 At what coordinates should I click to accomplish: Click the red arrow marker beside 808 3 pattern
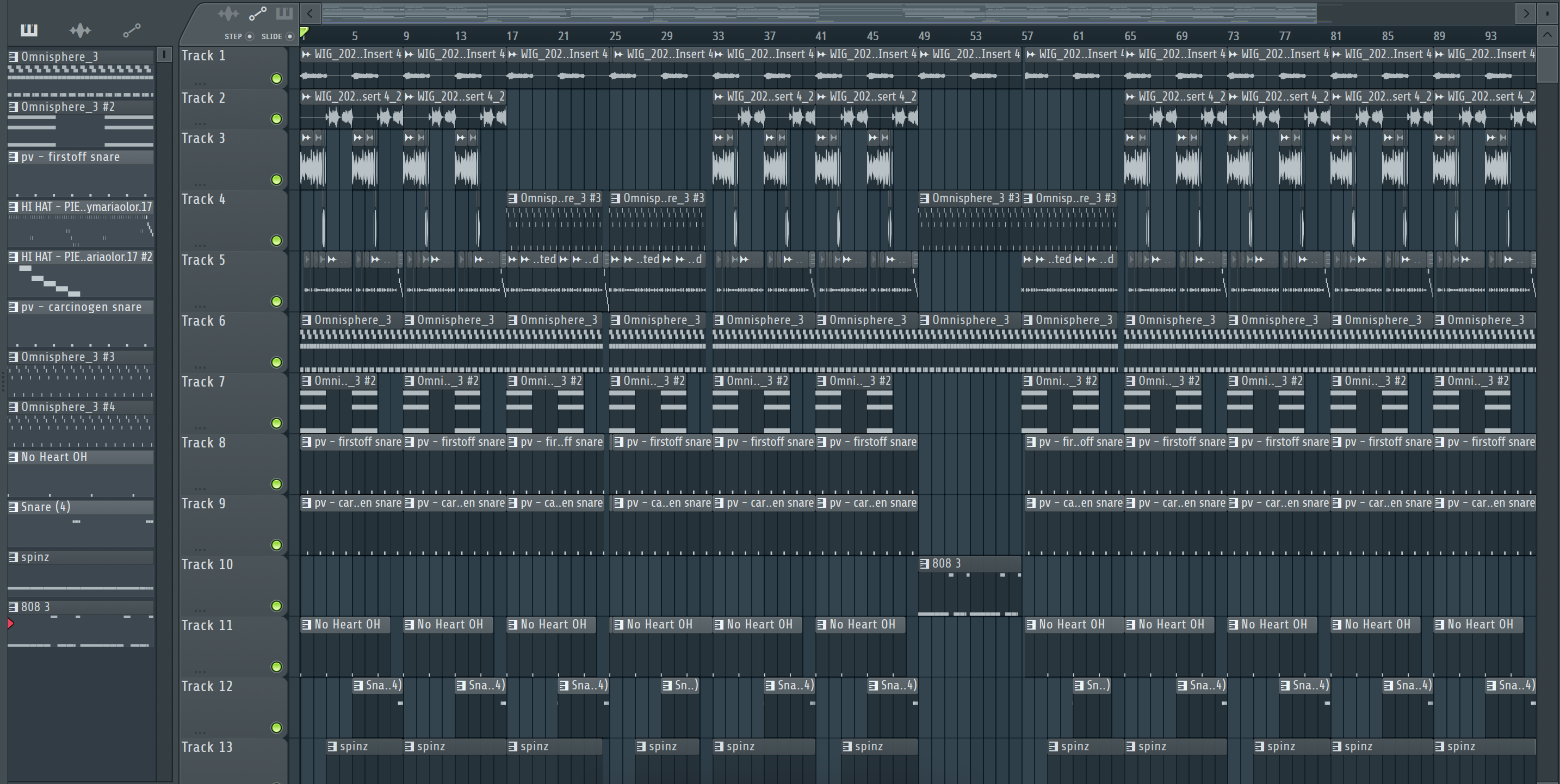click(x=10, y=623)
